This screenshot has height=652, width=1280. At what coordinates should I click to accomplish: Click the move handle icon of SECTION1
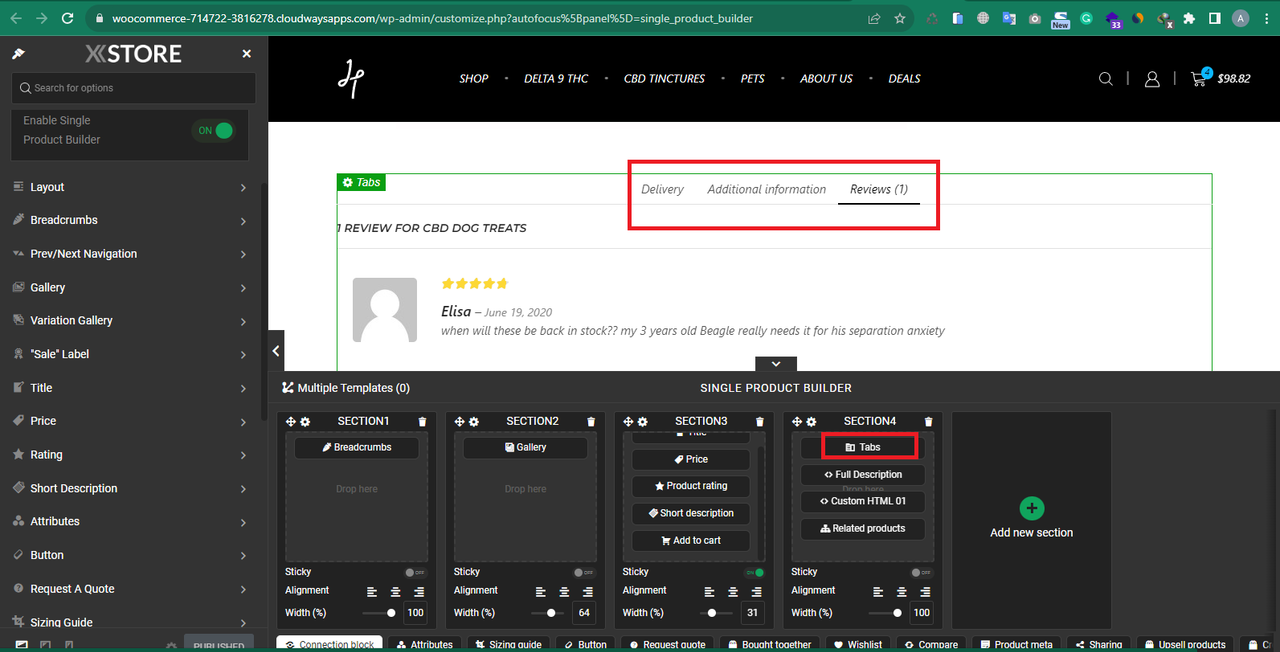click(291, 422)
